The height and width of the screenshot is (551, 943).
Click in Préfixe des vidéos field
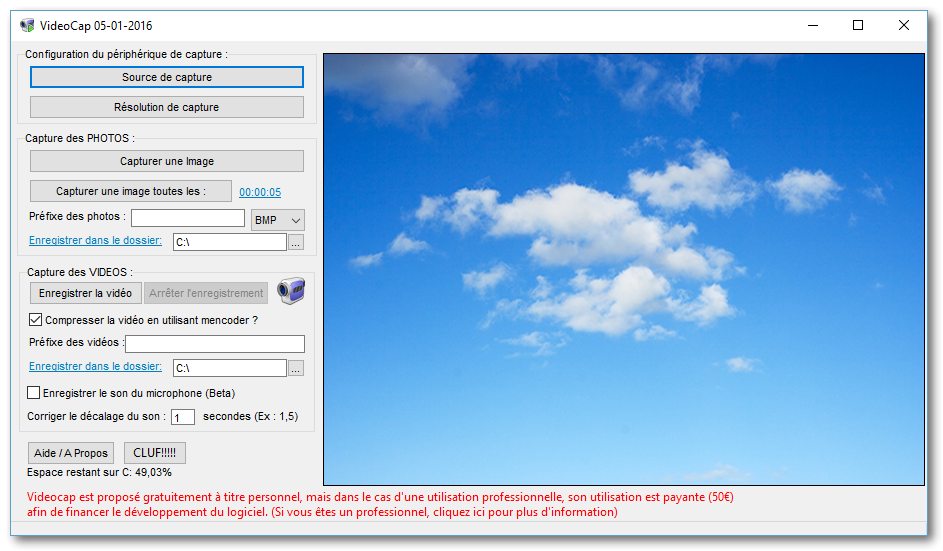(x=214, y=343)
